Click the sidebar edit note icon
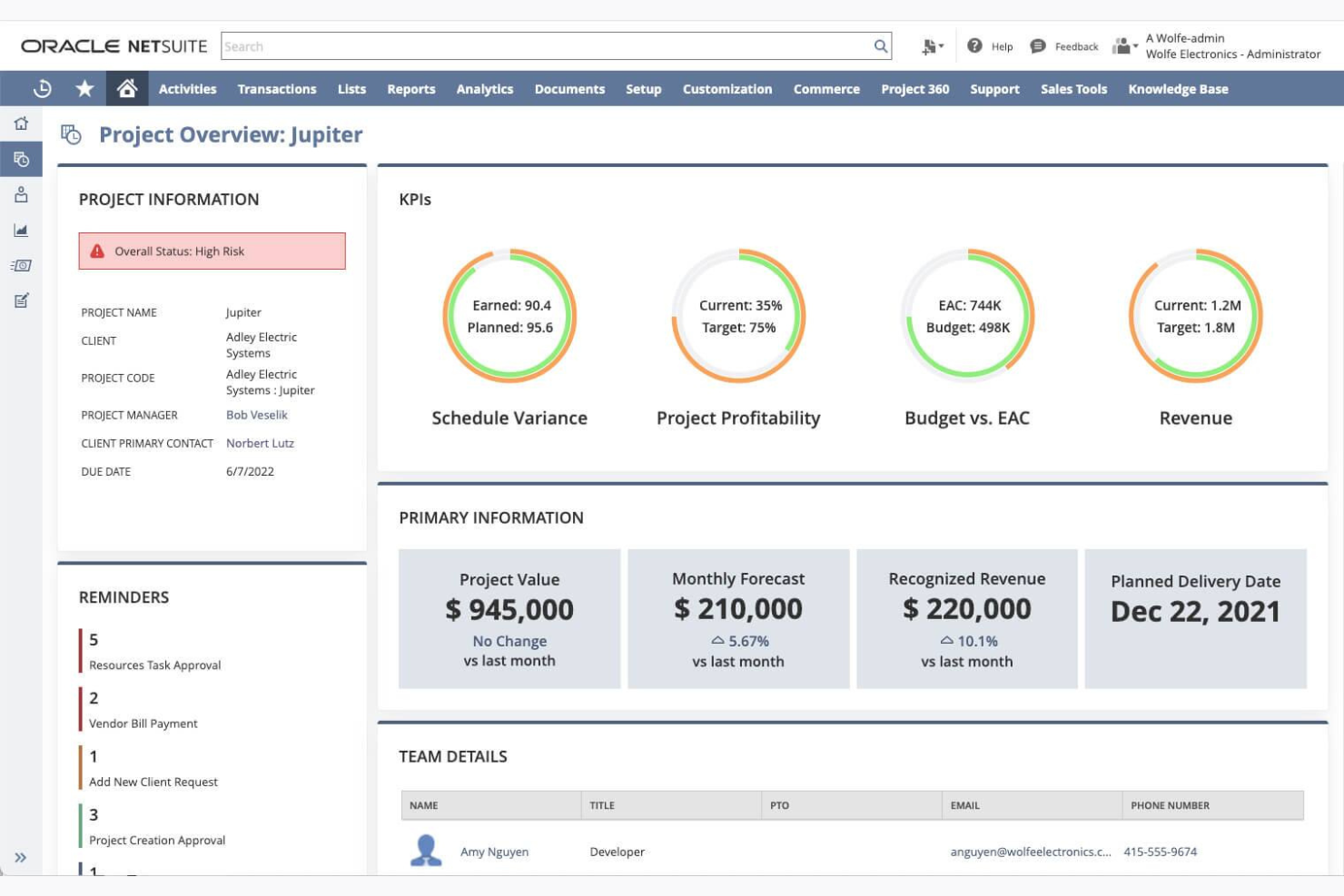Image resolution: width=1344 pixels, height=896 pixels. pyautogui.click(x=21, y=300)
